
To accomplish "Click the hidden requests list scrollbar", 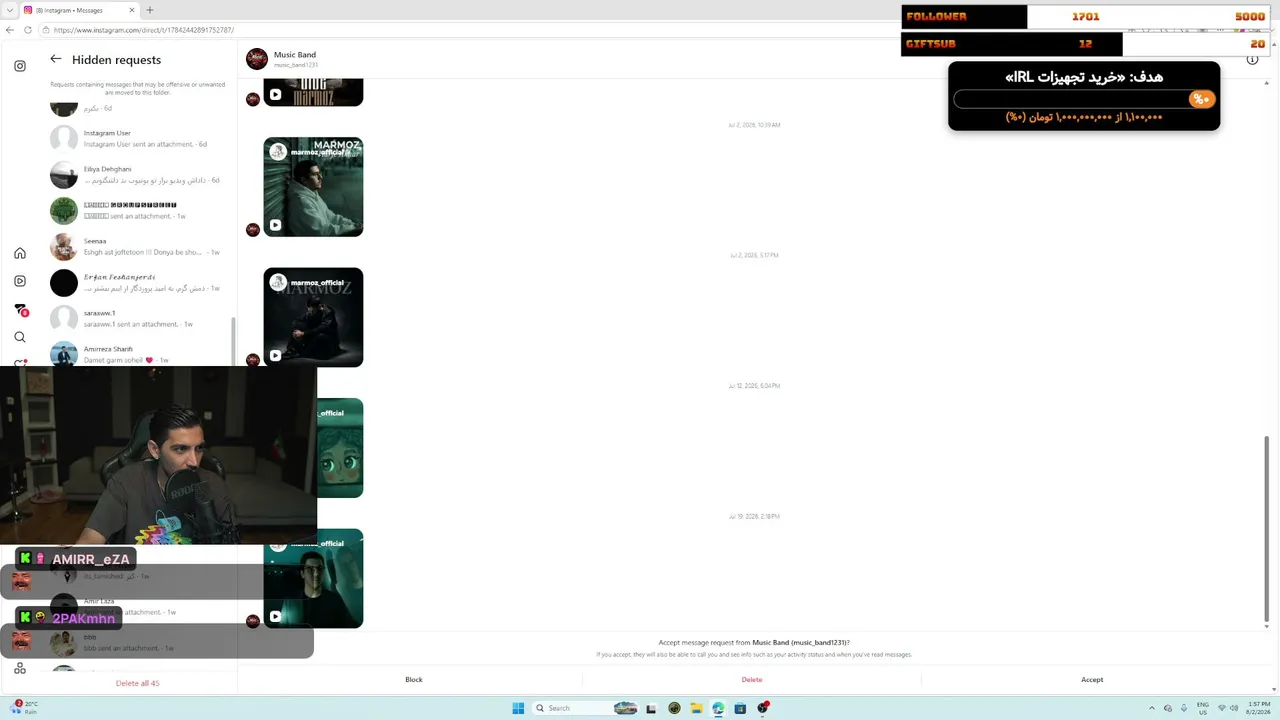I will pyautogui.click(x=233, y=341).
